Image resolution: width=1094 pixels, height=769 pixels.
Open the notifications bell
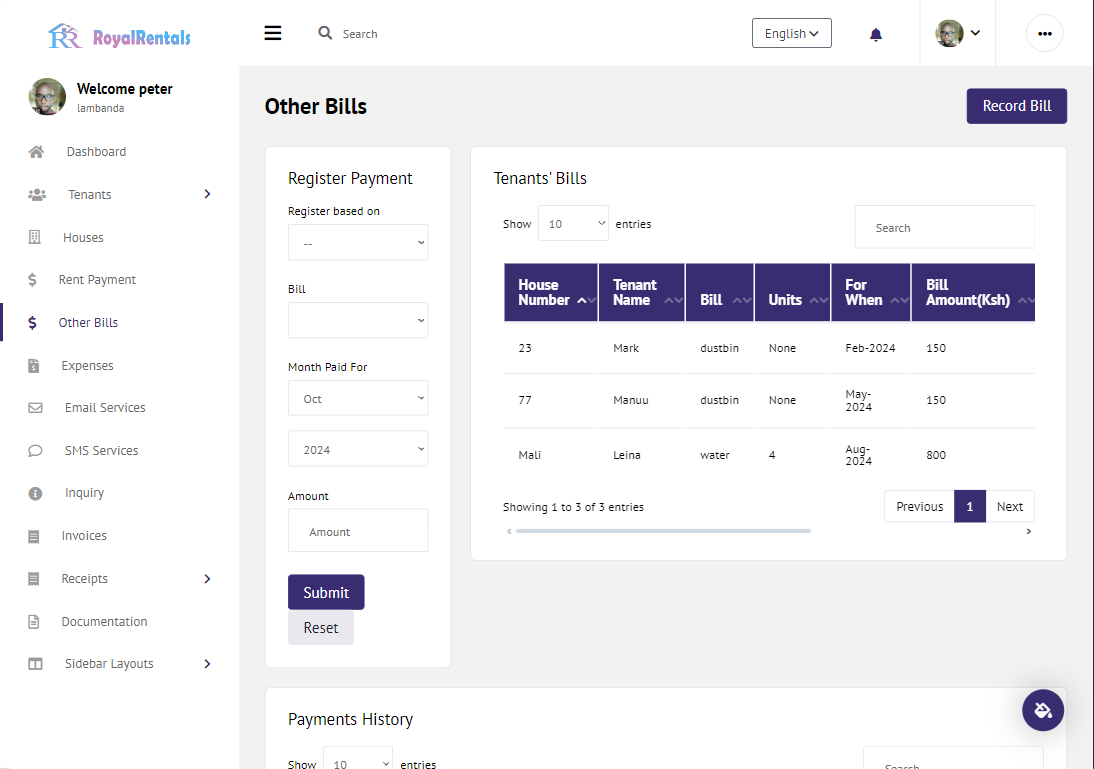tap(876, 34)
